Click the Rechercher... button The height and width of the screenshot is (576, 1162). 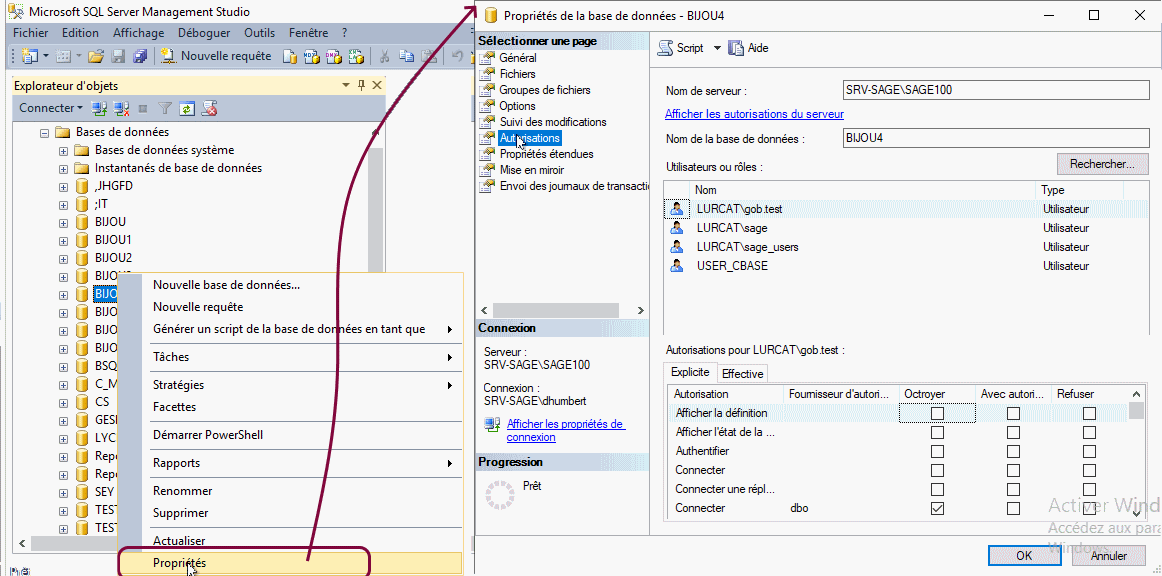1102,164
